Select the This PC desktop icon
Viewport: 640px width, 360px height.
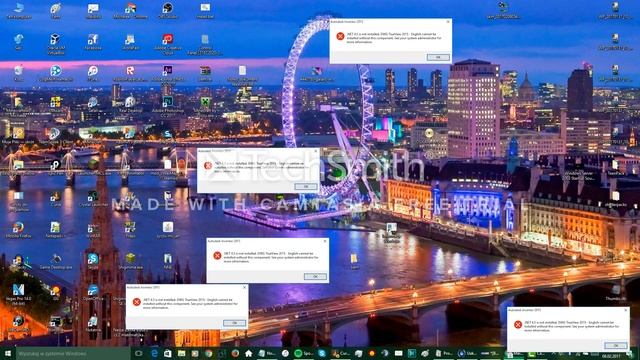click(18, 11)
